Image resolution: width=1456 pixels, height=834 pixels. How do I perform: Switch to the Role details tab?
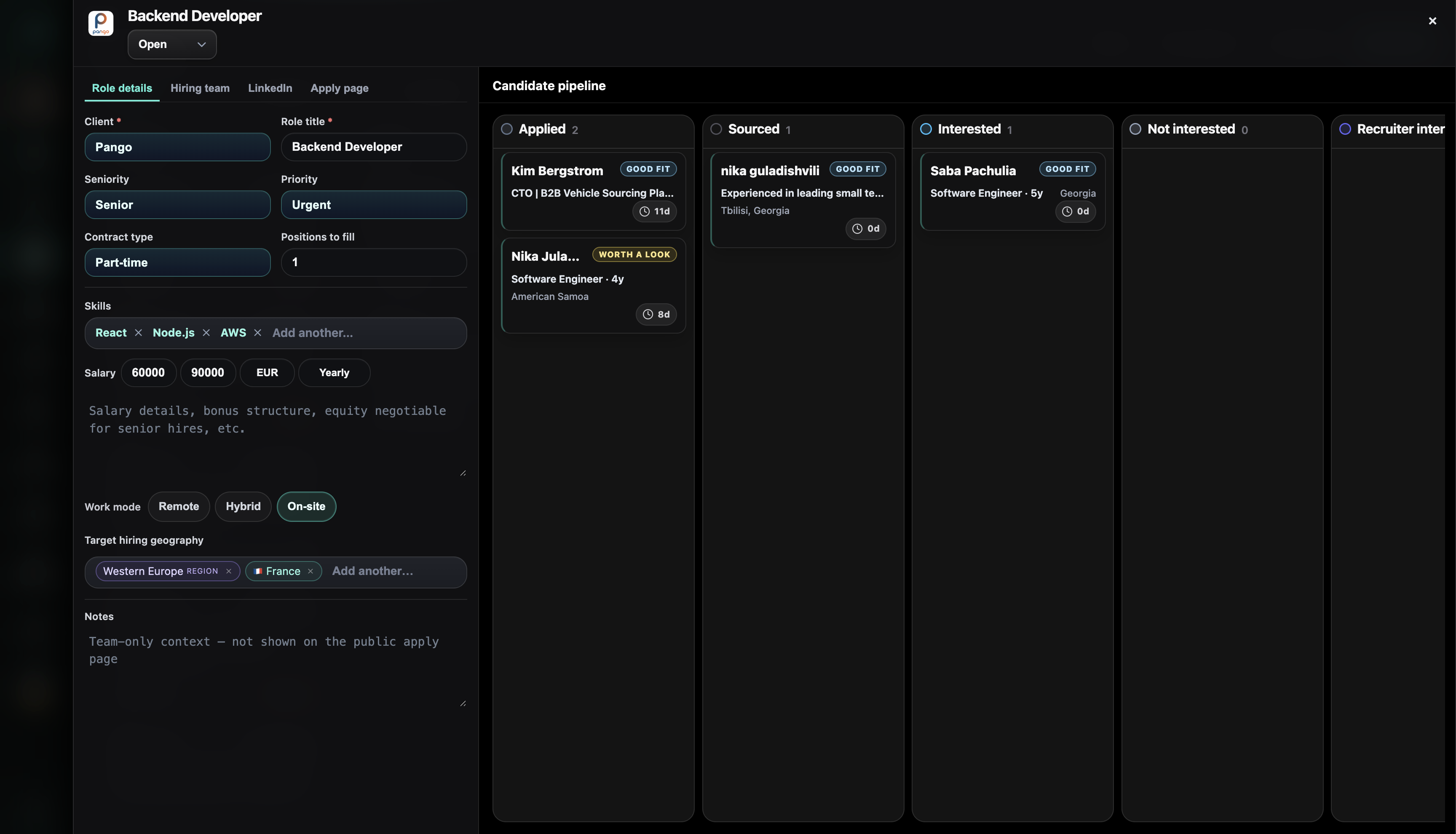click(x=122, y=88)
